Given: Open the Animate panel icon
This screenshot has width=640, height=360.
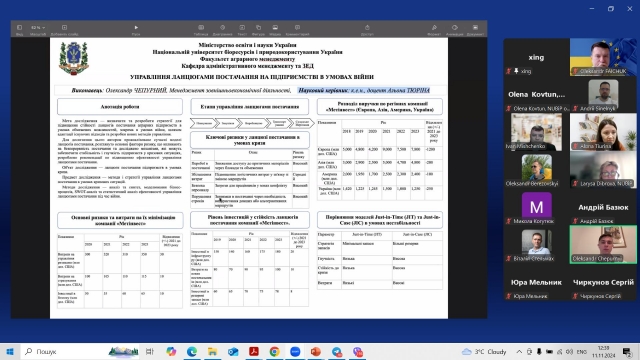Looking at the screenshot, I should (x=455, y=28).
